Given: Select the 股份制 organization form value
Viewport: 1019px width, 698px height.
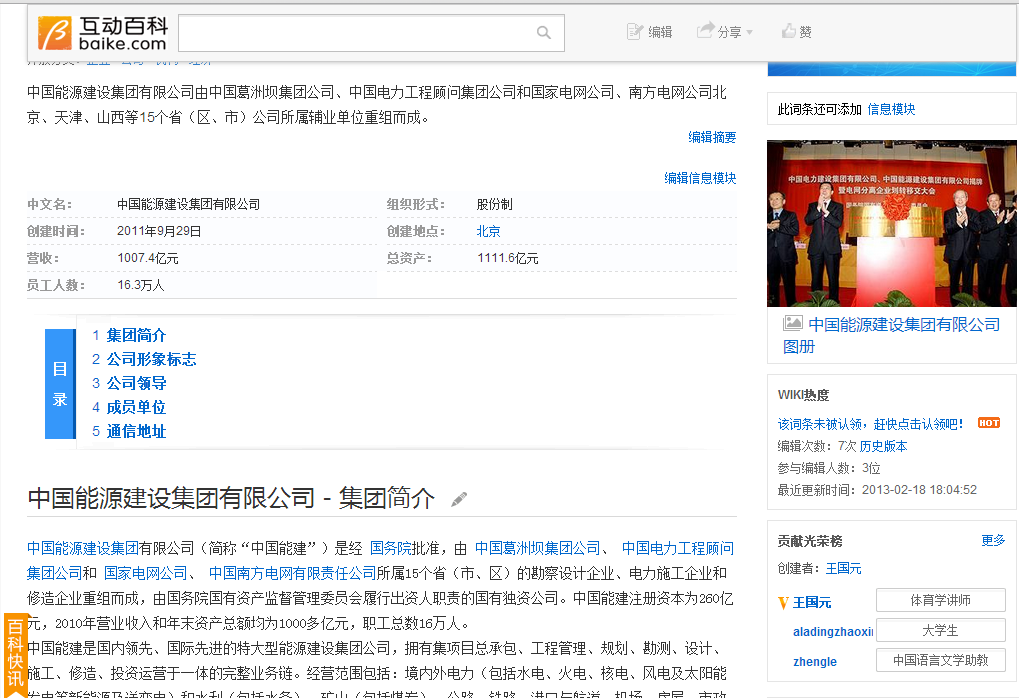Looking at the screenshot, I should click(495, 205).
